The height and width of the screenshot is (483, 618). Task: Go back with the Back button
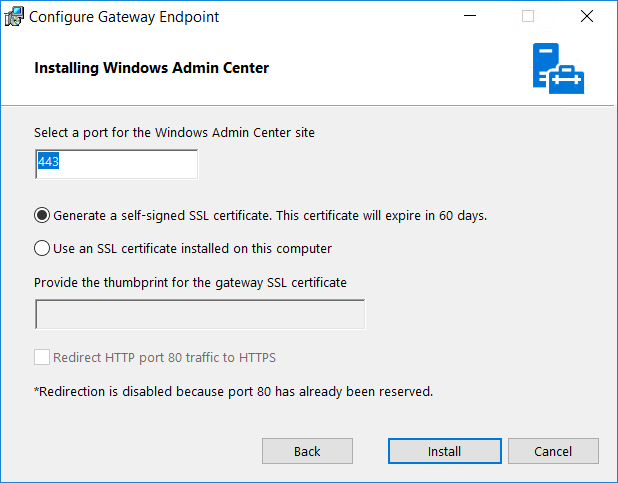click(x=307, y=451)
